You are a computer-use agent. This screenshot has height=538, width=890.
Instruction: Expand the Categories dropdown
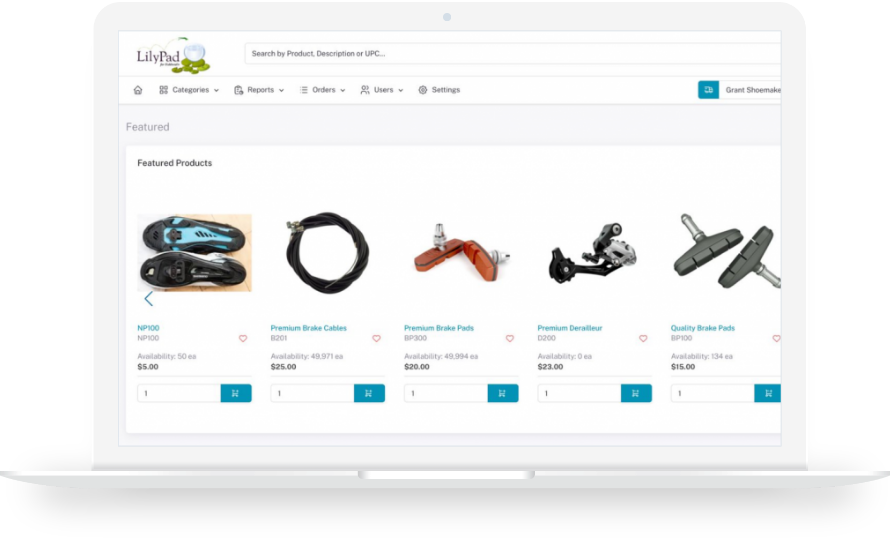coord(189,90)
